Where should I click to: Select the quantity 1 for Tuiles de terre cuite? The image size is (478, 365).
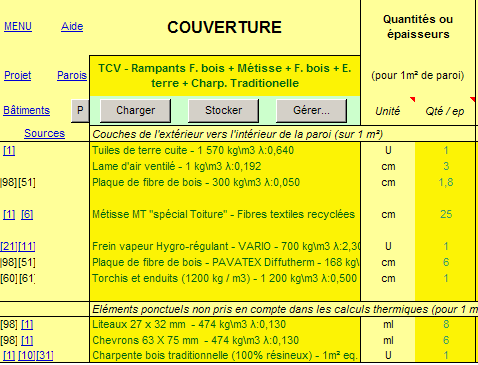[446, 150]
